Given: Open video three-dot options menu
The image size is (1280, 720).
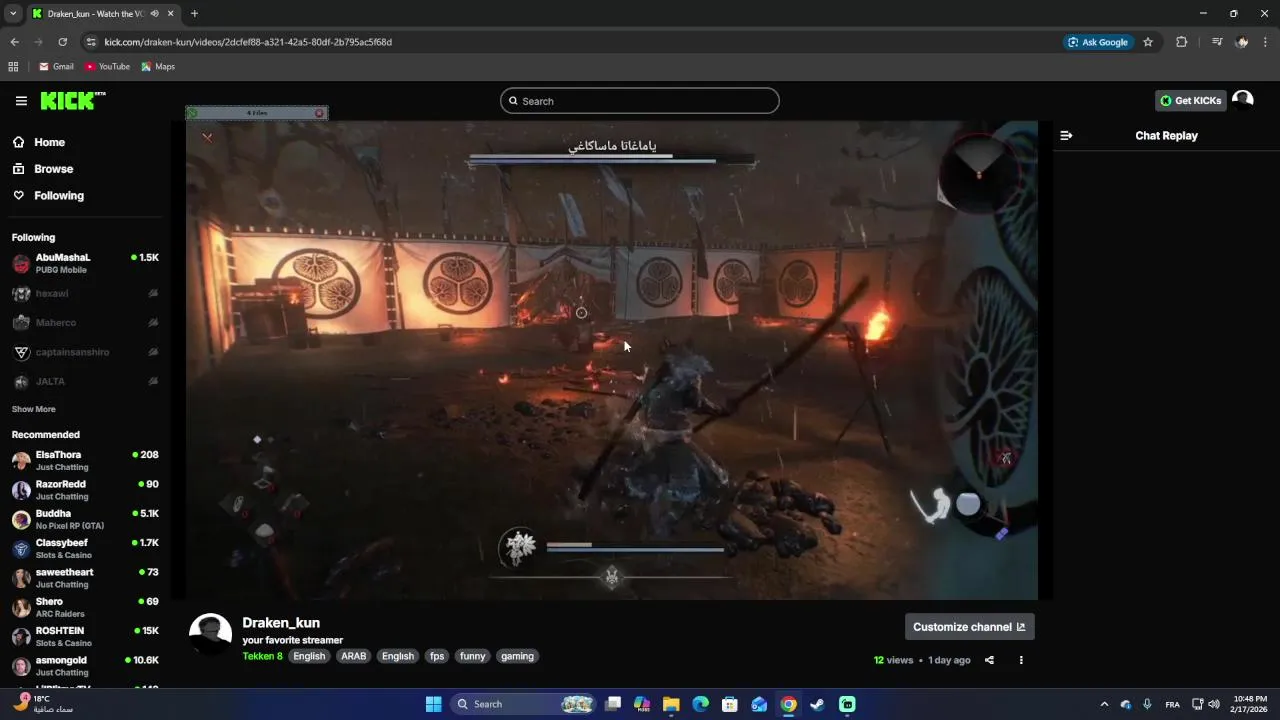Looking at the screenshot, I should point(1021,660).
